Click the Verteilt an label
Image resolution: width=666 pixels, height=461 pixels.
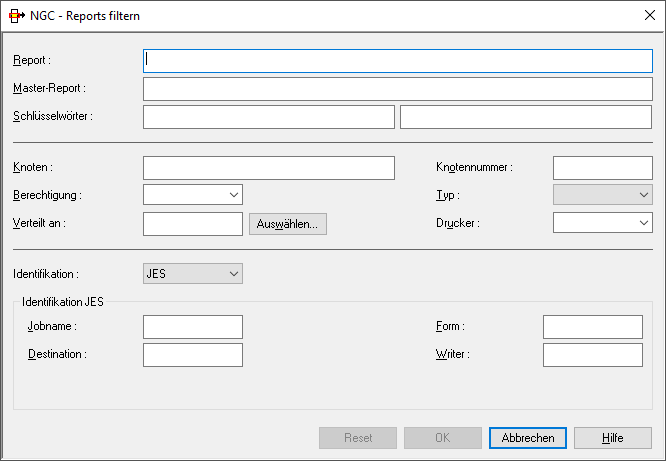39,223
